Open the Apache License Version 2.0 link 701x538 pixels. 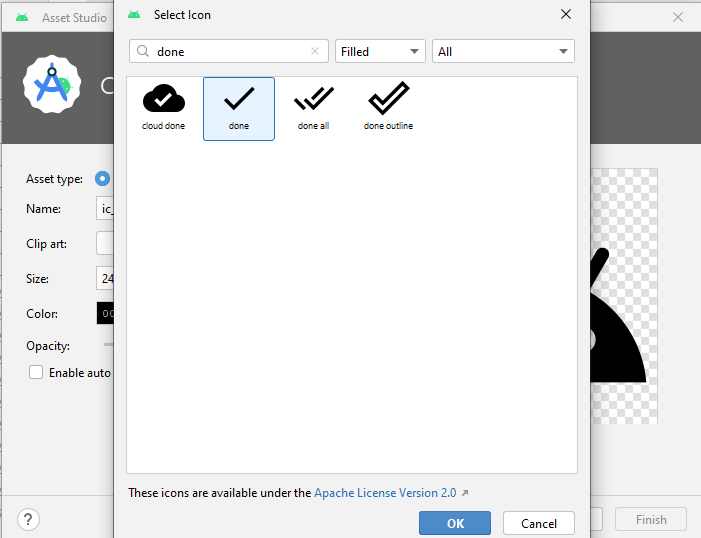(385, 493)
